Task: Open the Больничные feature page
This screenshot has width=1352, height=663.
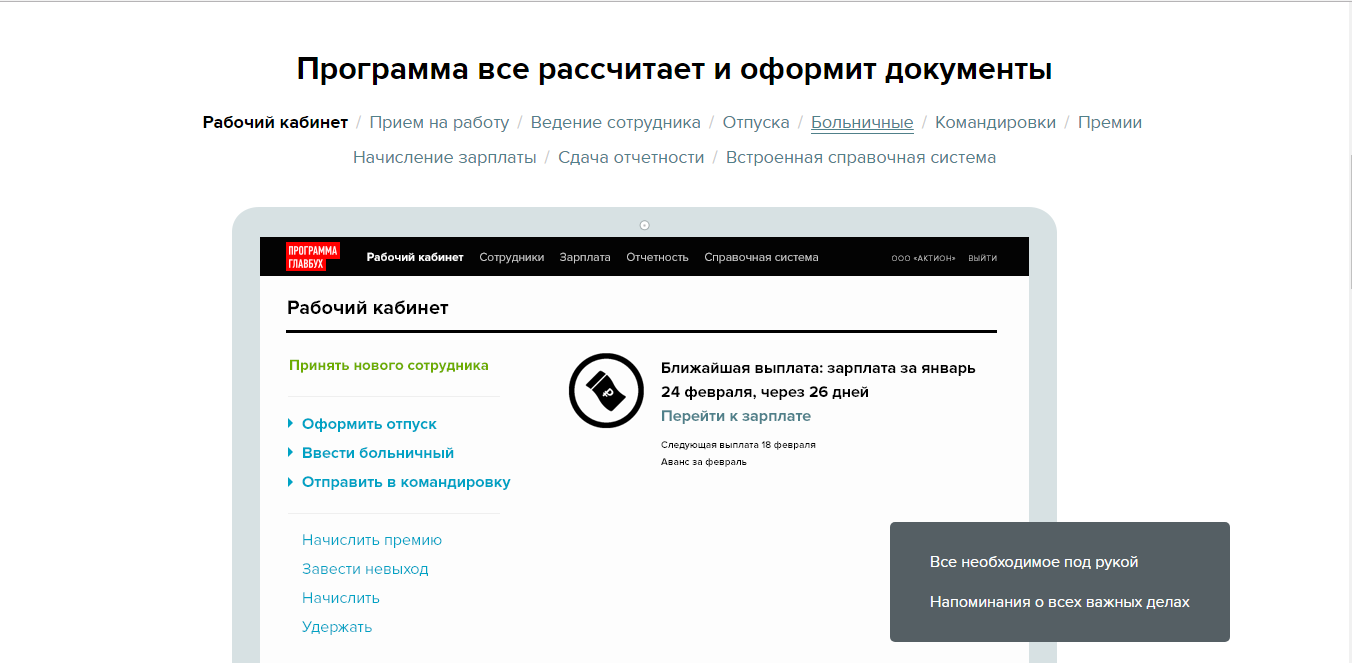Action: pyautogui.click(x=860, y=122)
